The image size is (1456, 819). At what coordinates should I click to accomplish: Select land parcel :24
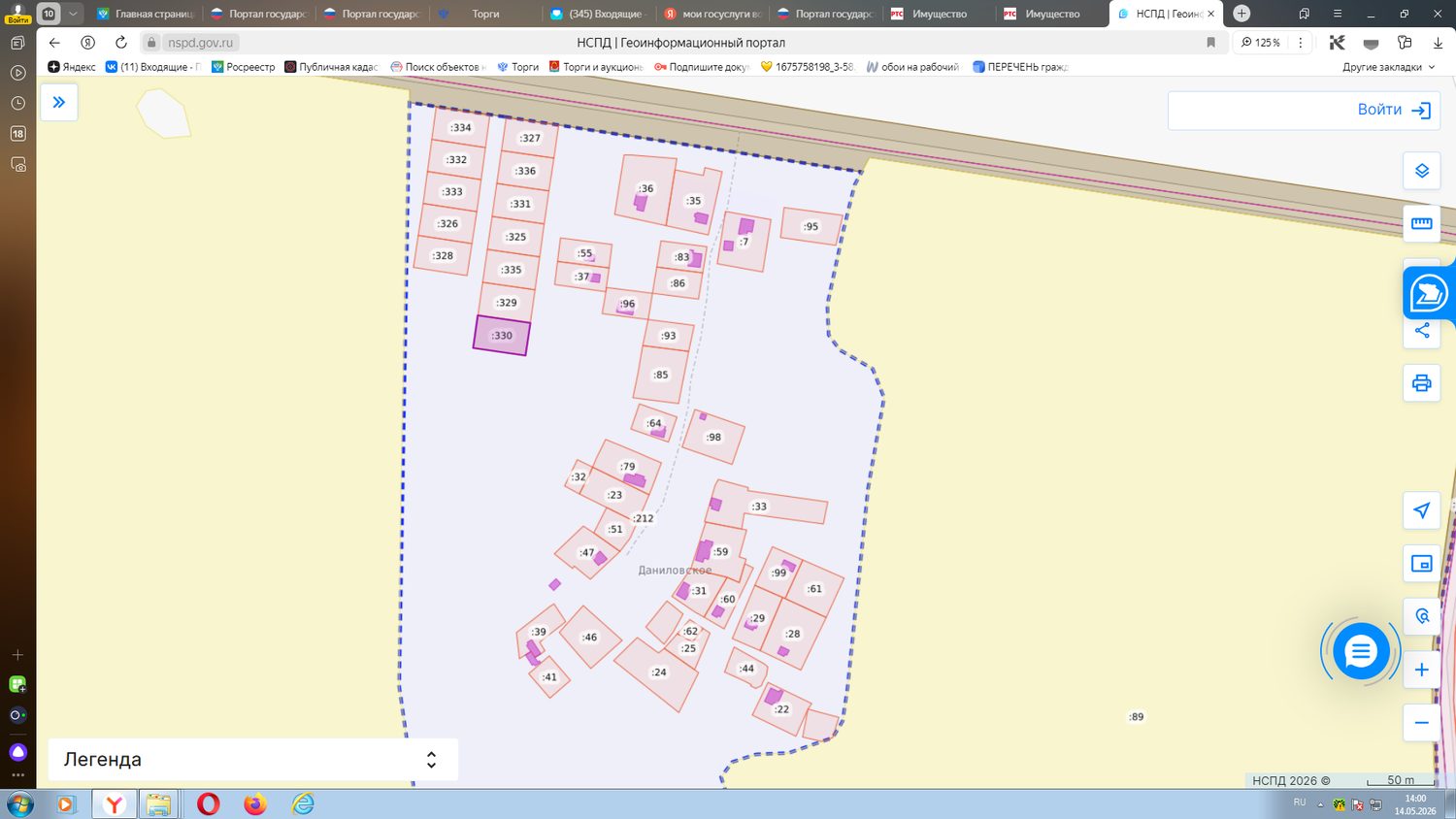point(658,672)
